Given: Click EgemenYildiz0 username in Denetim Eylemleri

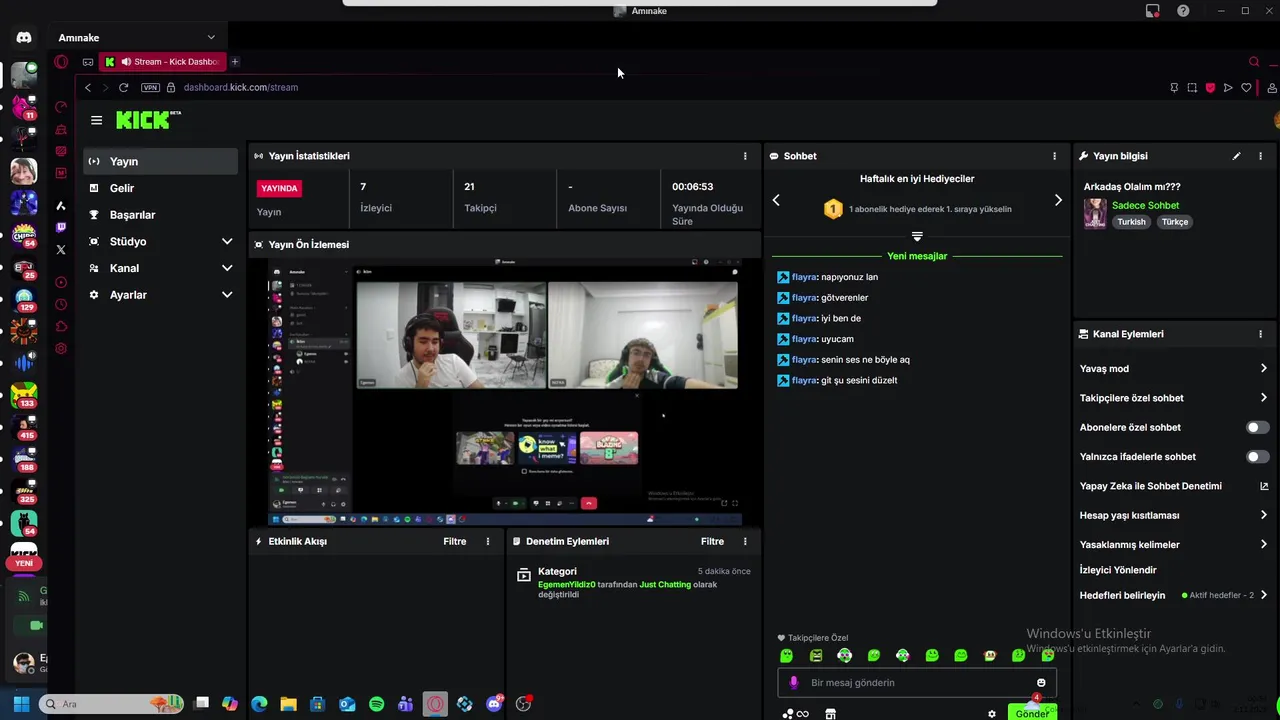Looking at the screenshot, I should pyautogui.click(x=566, y=584).
